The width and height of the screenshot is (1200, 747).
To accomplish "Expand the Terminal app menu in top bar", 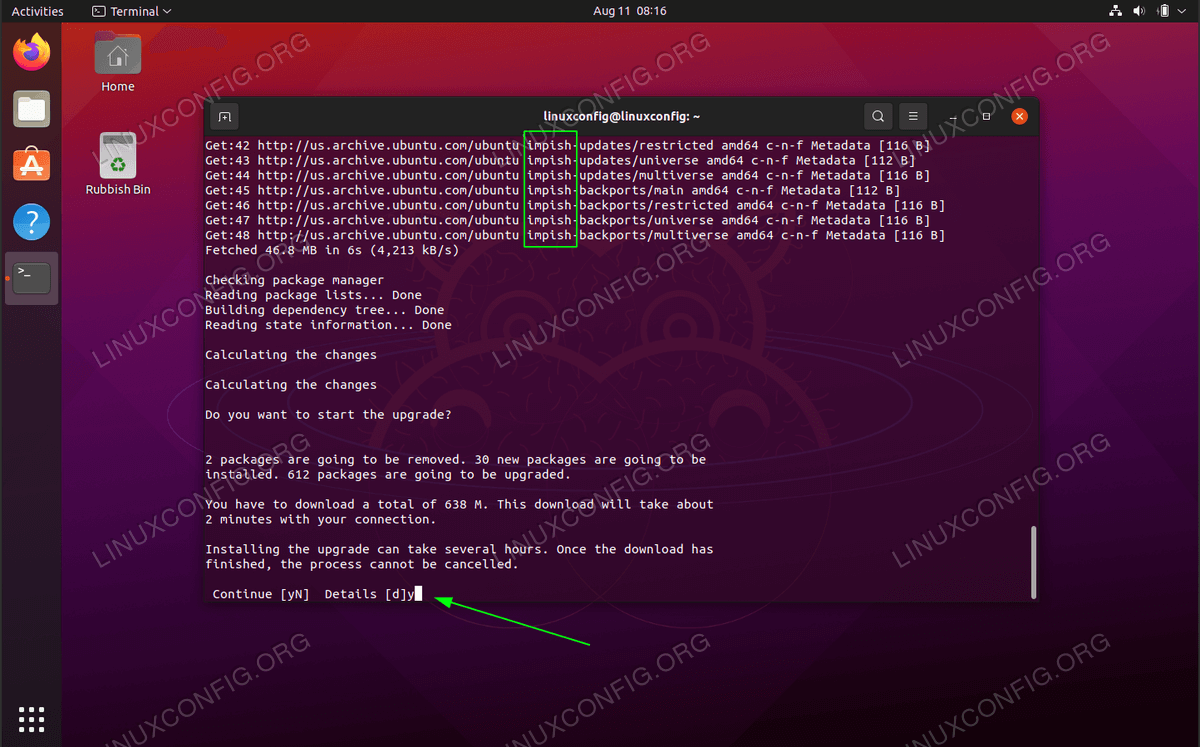I will pyautogui.click(x=131, y=11).
